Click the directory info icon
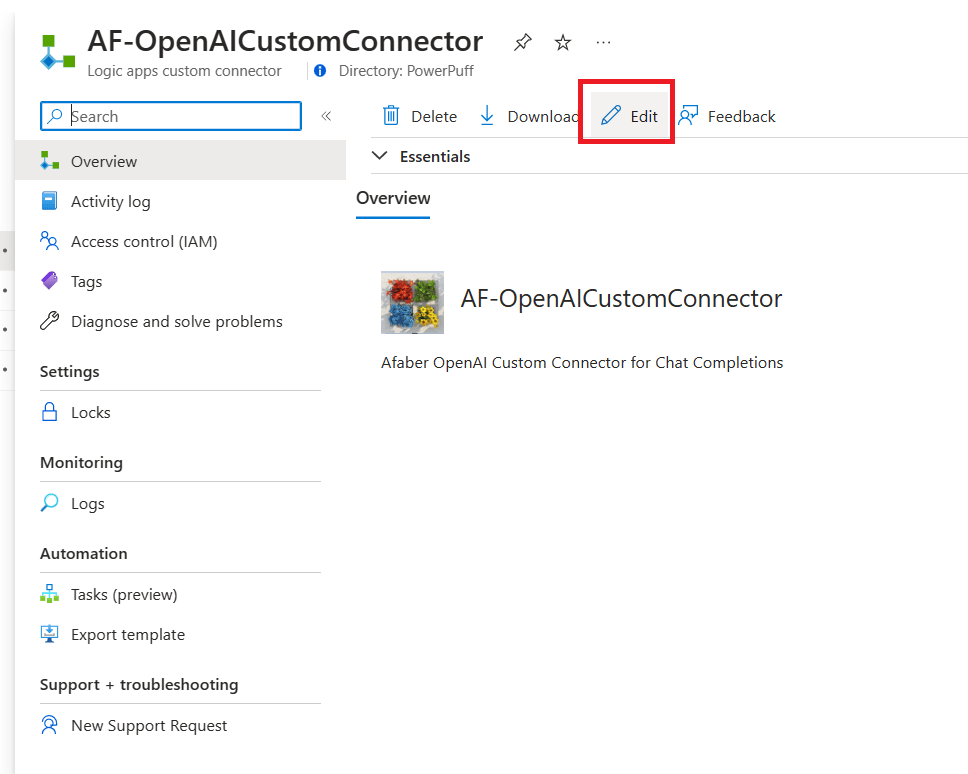 tap(320, 71)
